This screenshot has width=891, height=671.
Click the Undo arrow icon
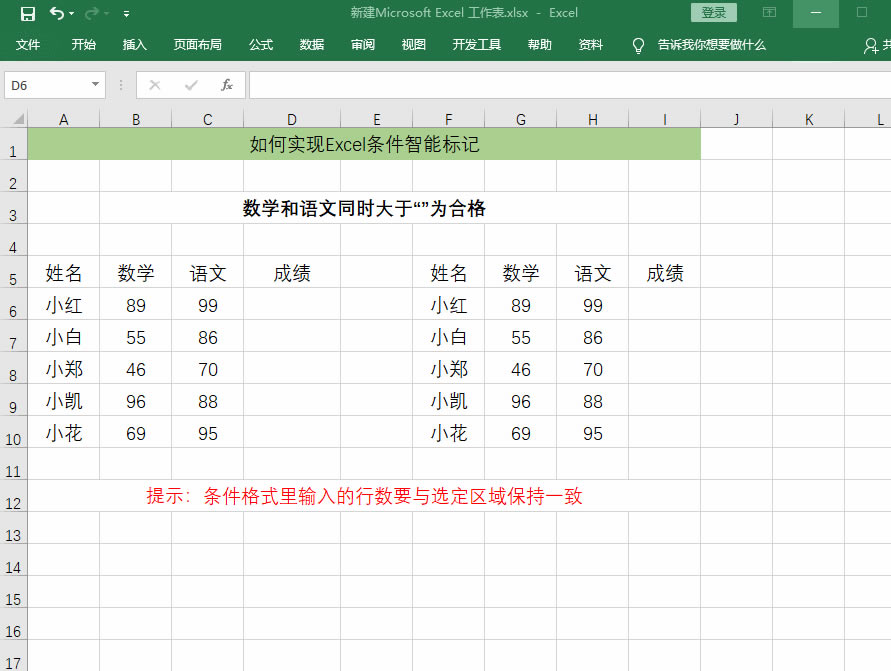coord(57,14)
